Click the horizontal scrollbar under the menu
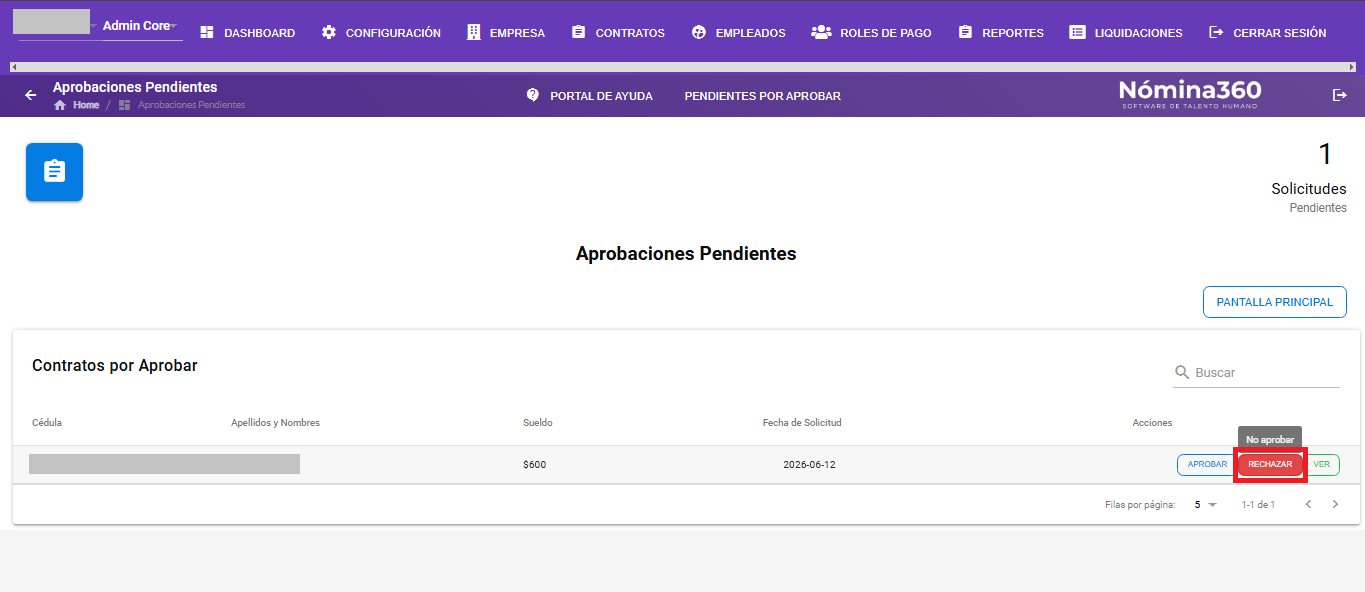Screen dimensions: 1365x592 coord(682,67)
